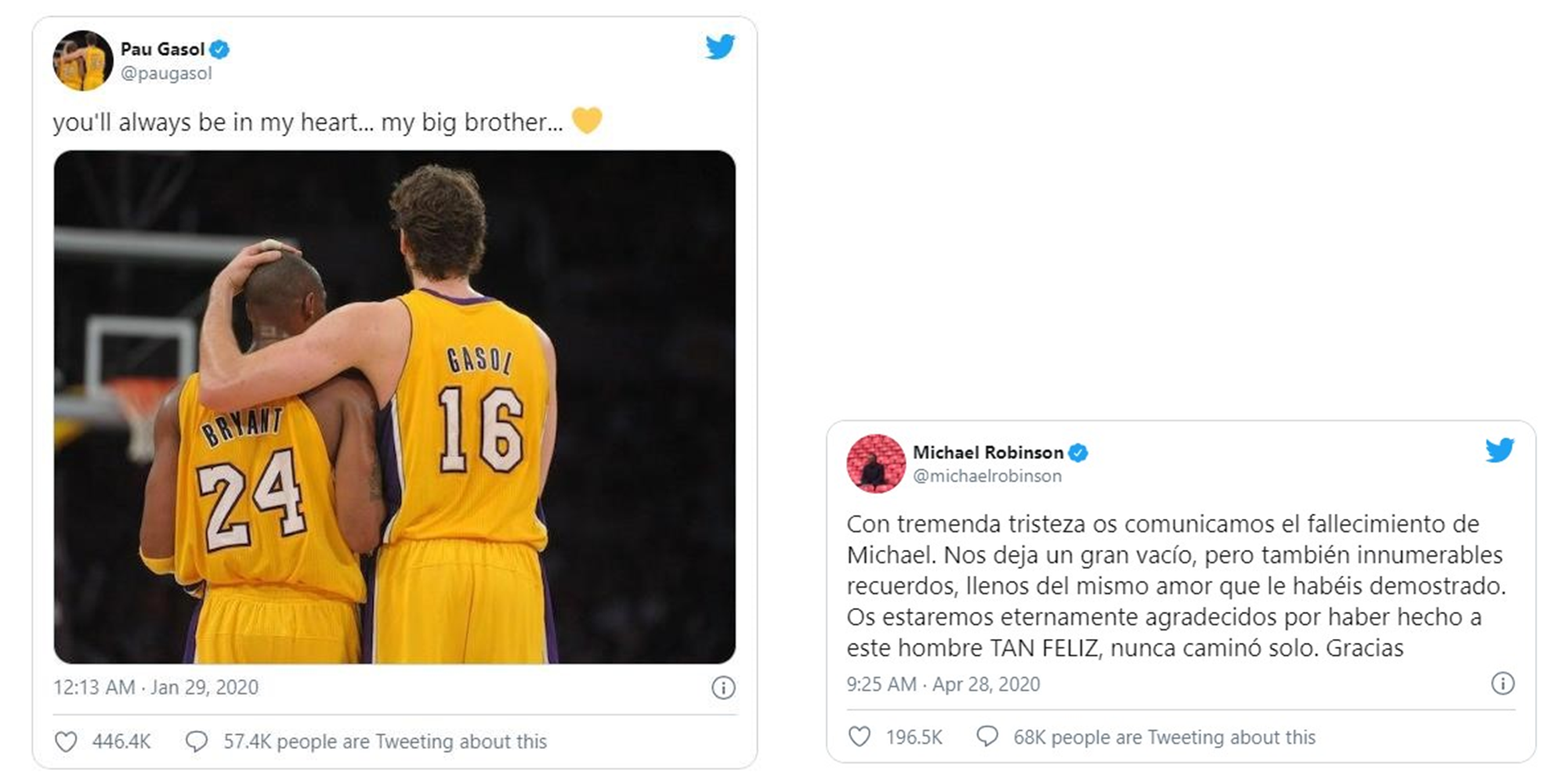Open the @paugasol handle link
This screenshot has height=784, width=1560.
pyautogui.click(x=166, y=74)
